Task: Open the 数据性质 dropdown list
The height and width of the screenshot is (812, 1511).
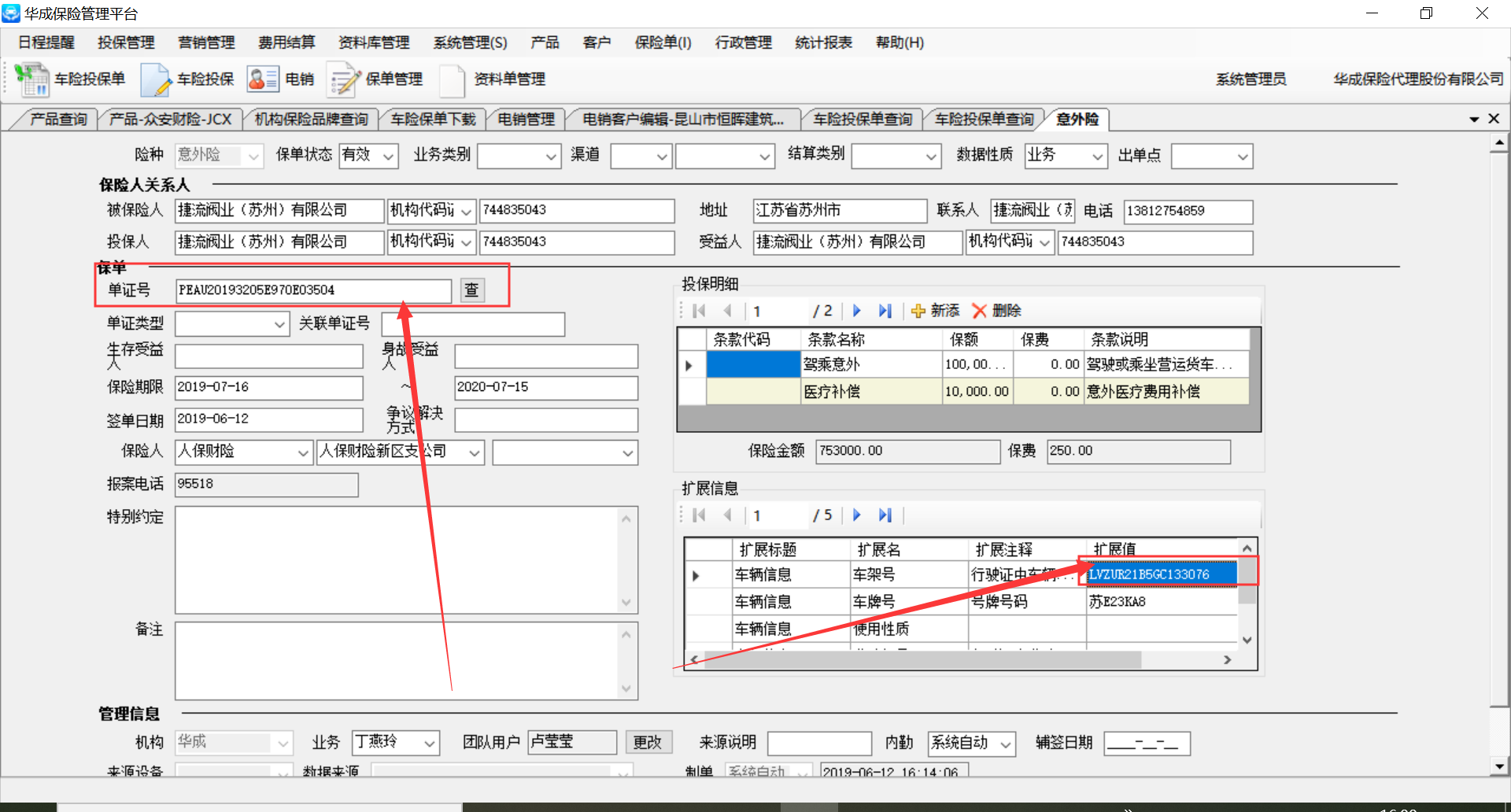Action: (1098, 157)
